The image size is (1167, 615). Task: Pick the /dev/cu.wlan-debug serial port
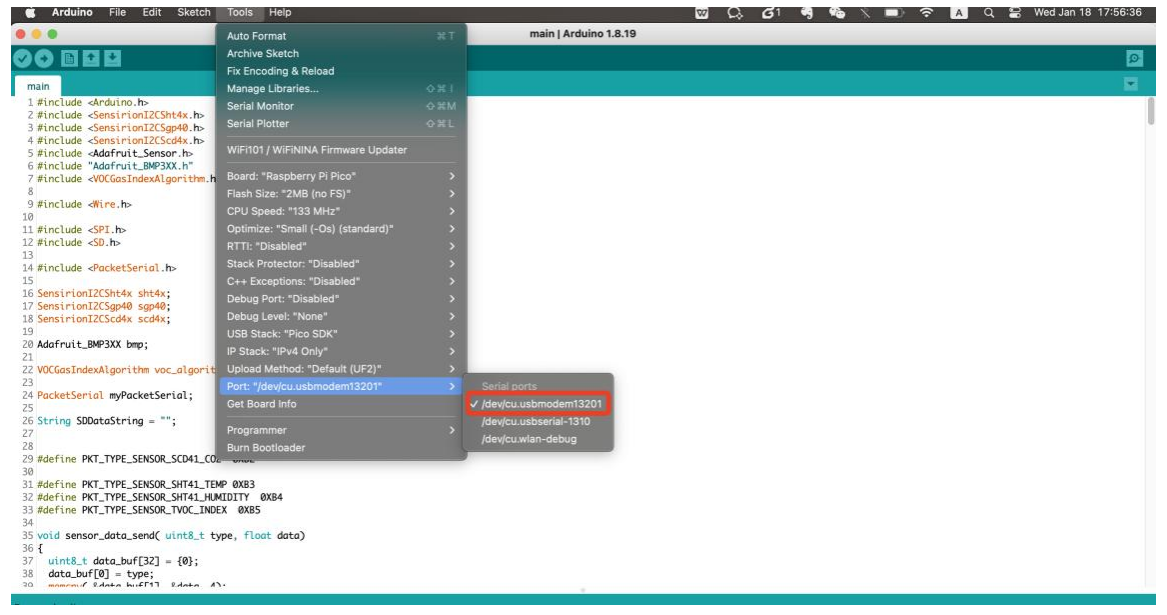(528, 439)
